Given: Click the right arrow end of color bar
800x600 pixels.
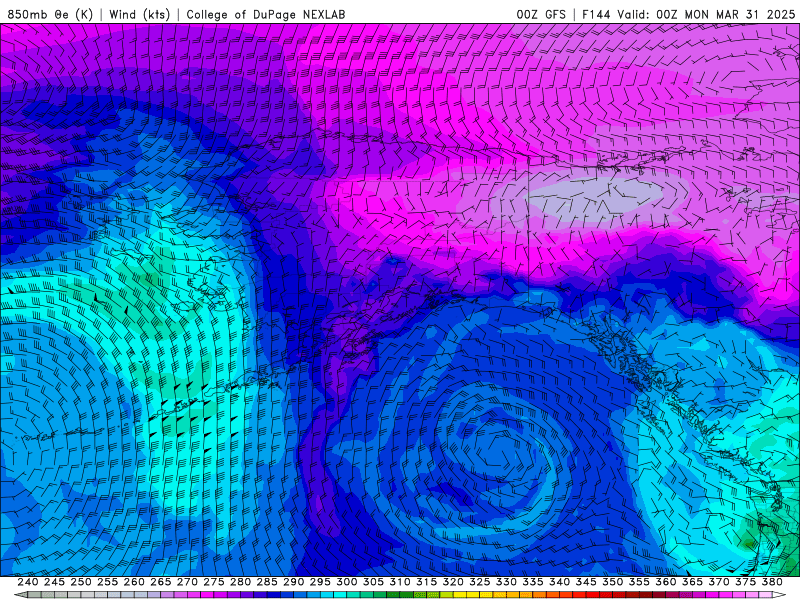Looking at the screenshot, I should 779,595.
